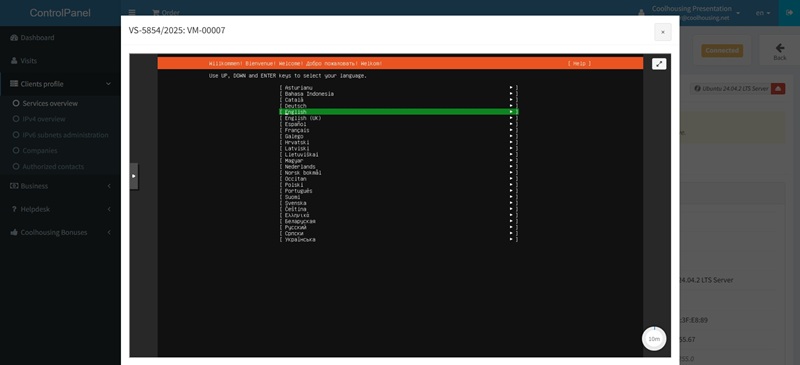800x365 pixels.
Task: Choose the highlighted English language
Action: (398, 112)
